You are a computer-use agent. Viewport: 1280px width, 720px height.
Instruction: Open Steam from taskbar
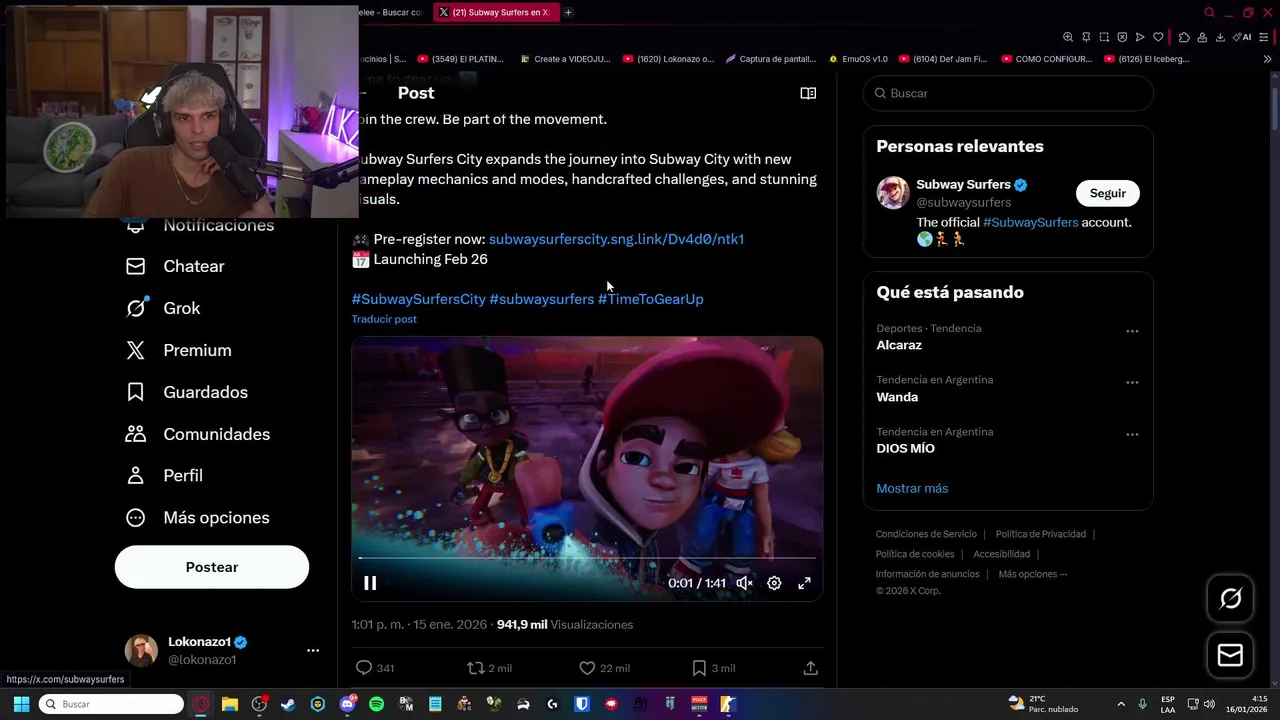click(x=288, y=704)
